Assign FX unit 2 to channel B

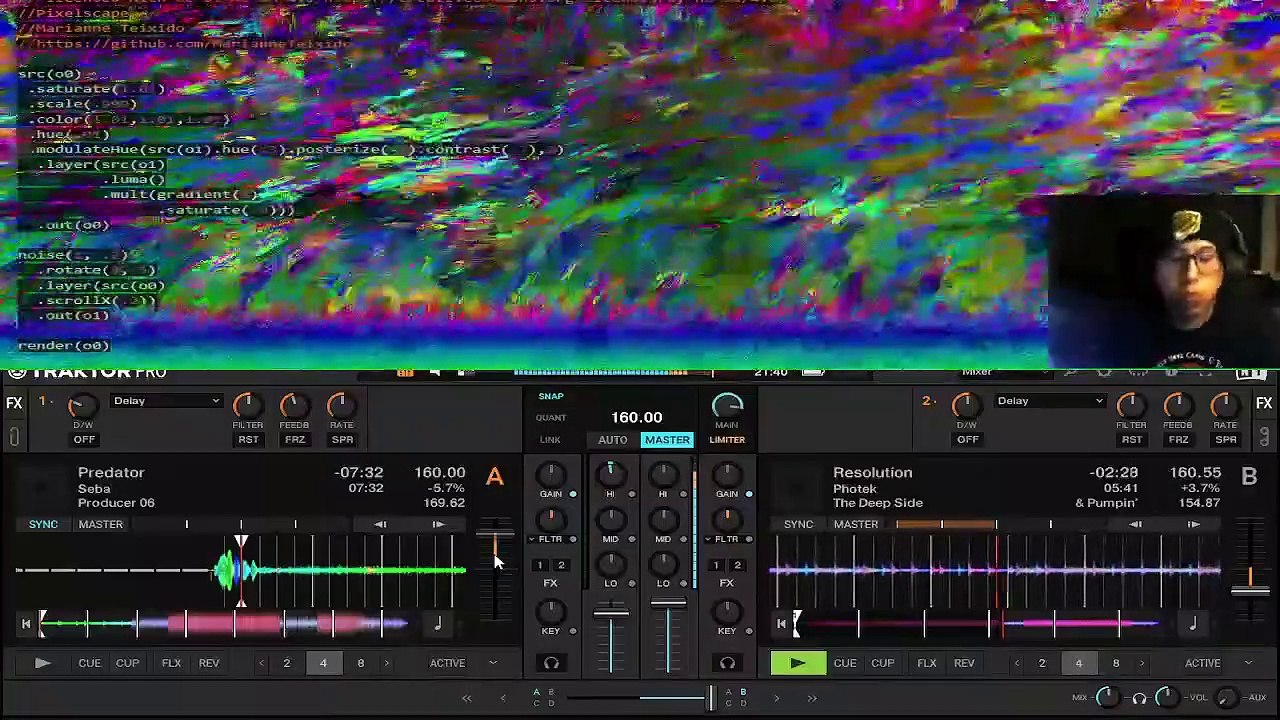click(737, 566)
